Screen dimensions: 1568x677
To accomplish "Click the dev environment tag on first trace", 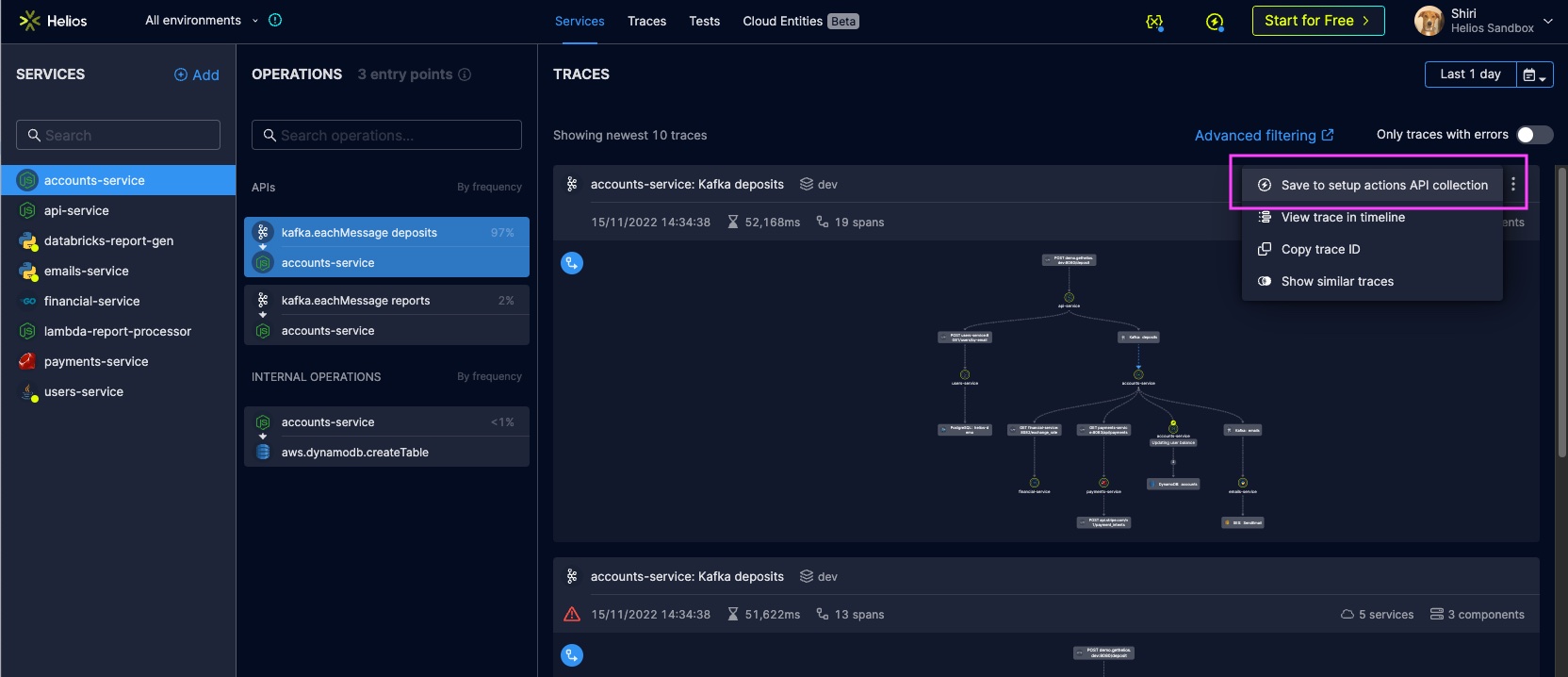I will pyautogui.click(x=819, y=184).
